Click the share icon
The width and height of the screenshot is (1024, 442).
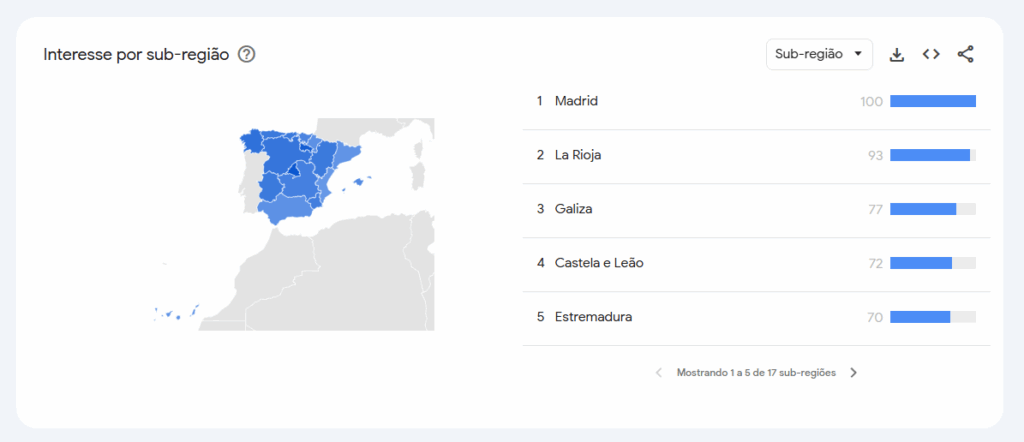965,54
